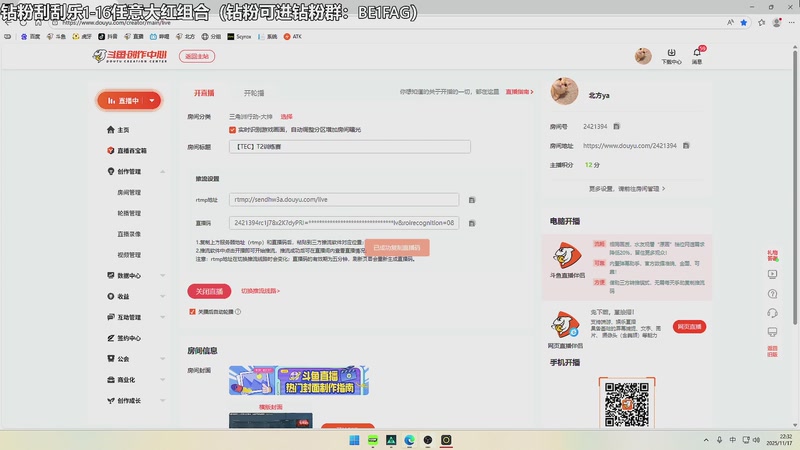Open 直播百宝箱 in the sidebar
The image size is (800, 450).
pyautogui.click(x=127, y=151)
